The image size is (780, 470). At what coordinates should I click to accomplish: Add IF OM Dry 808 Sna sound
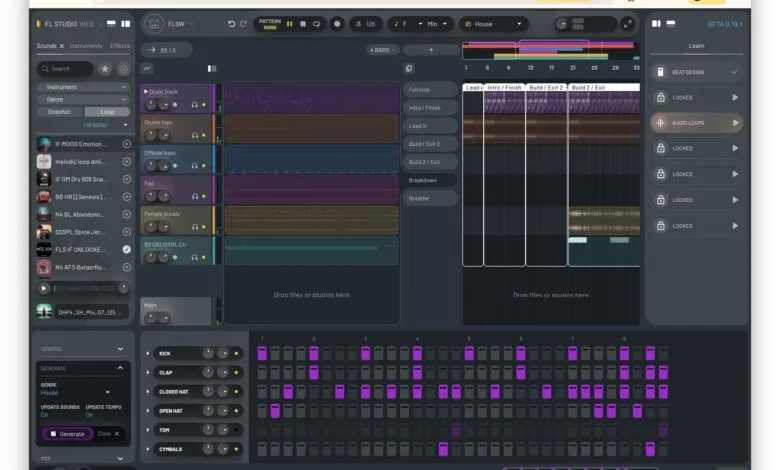[x=127, y=179]
